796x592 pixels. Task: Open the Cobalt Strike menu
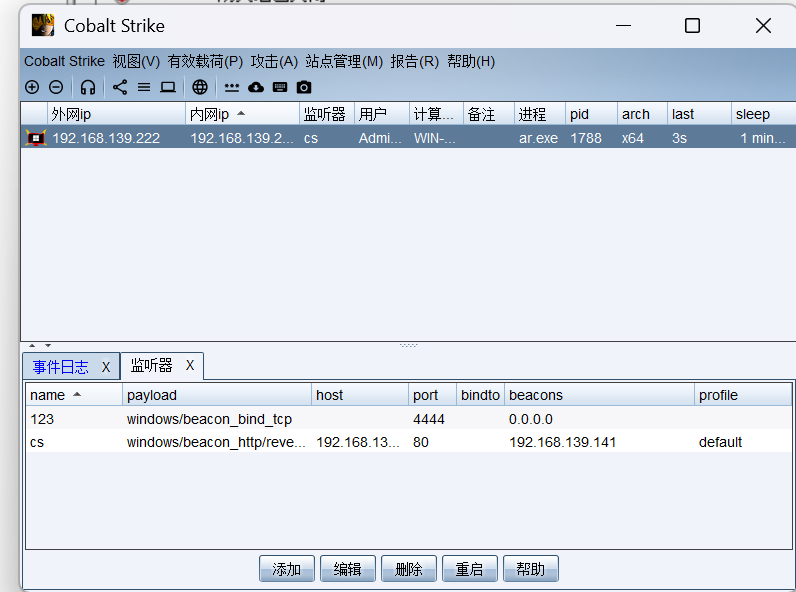point(64,61)
